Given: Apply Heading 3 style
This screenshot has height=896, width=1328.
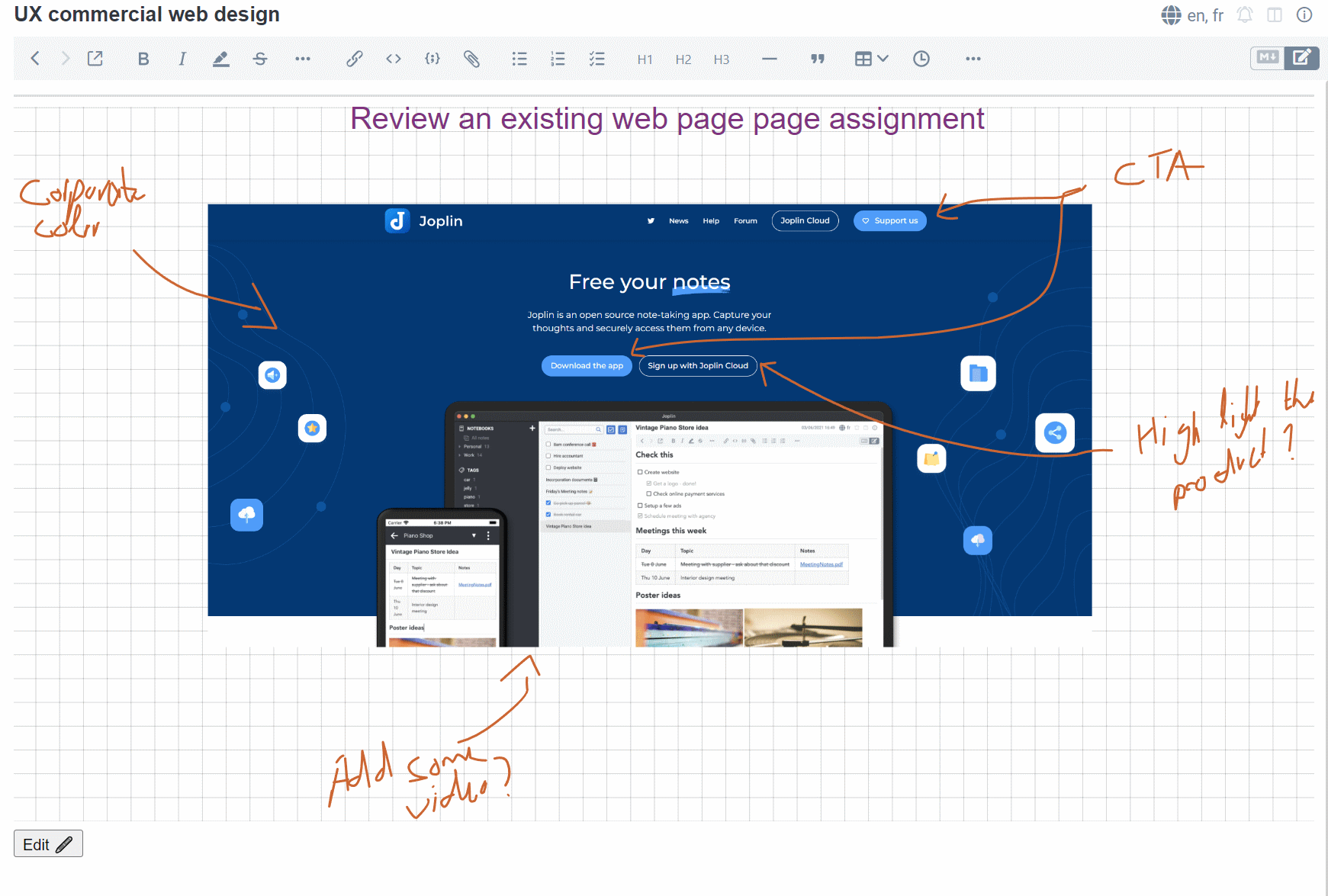Looking at the screenshot, I should [x=722, y=59].
